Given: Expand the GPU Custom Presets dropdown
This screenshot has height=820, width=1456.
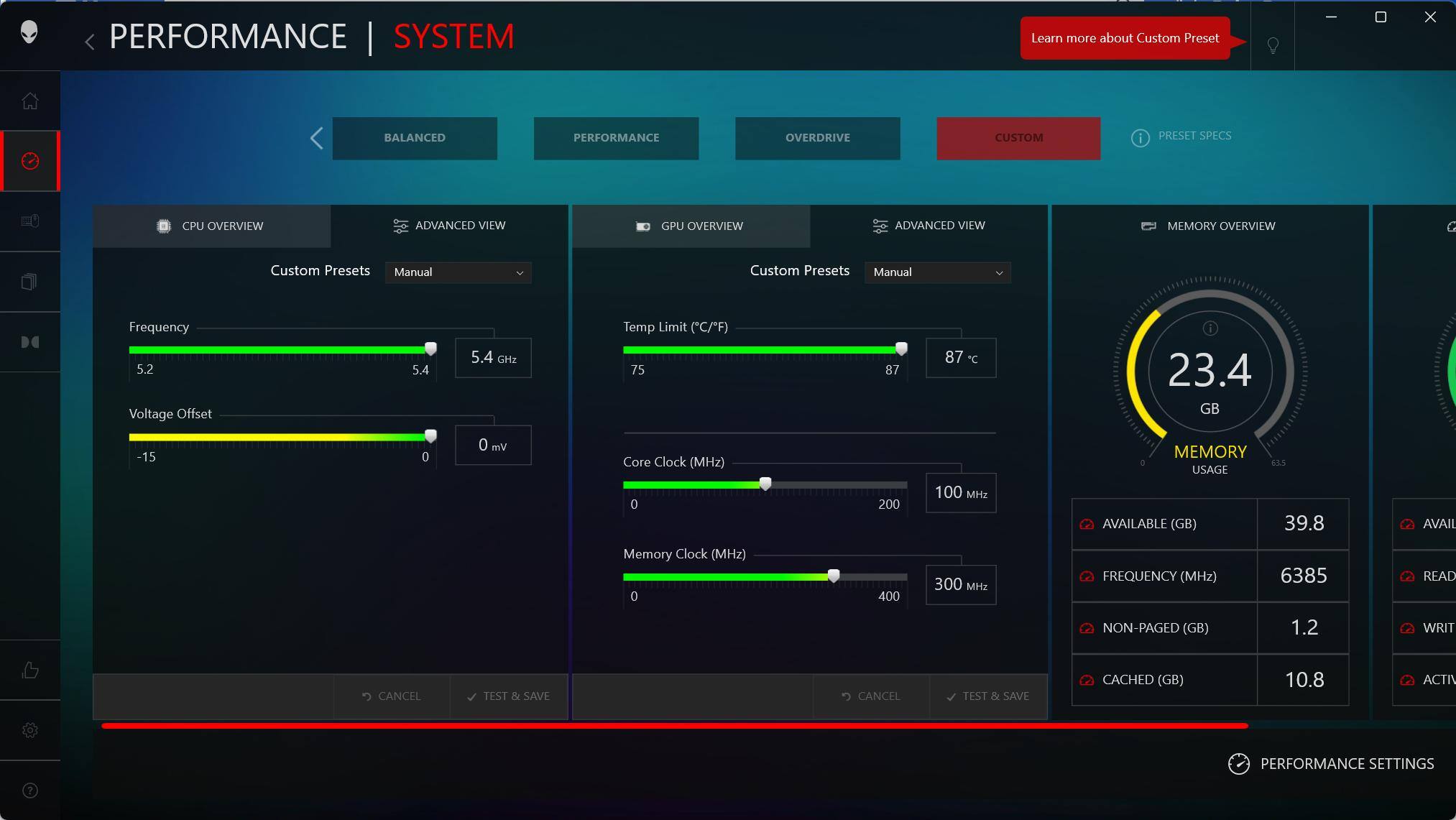Looking at the screenshot, I should (x=937, y=272).
